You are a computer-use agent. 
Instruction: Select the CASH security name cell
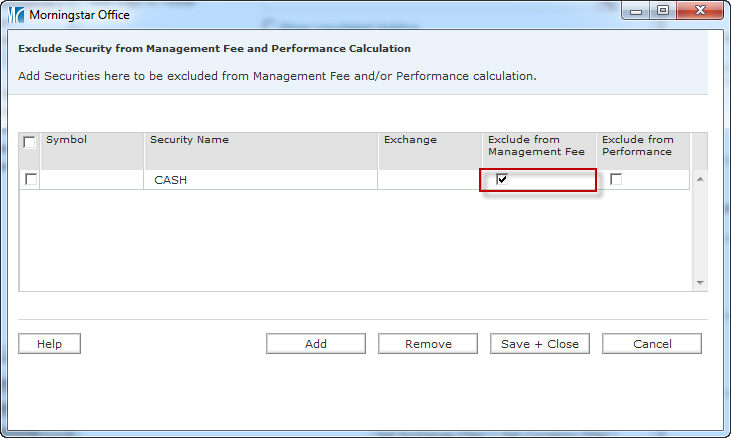260,180
